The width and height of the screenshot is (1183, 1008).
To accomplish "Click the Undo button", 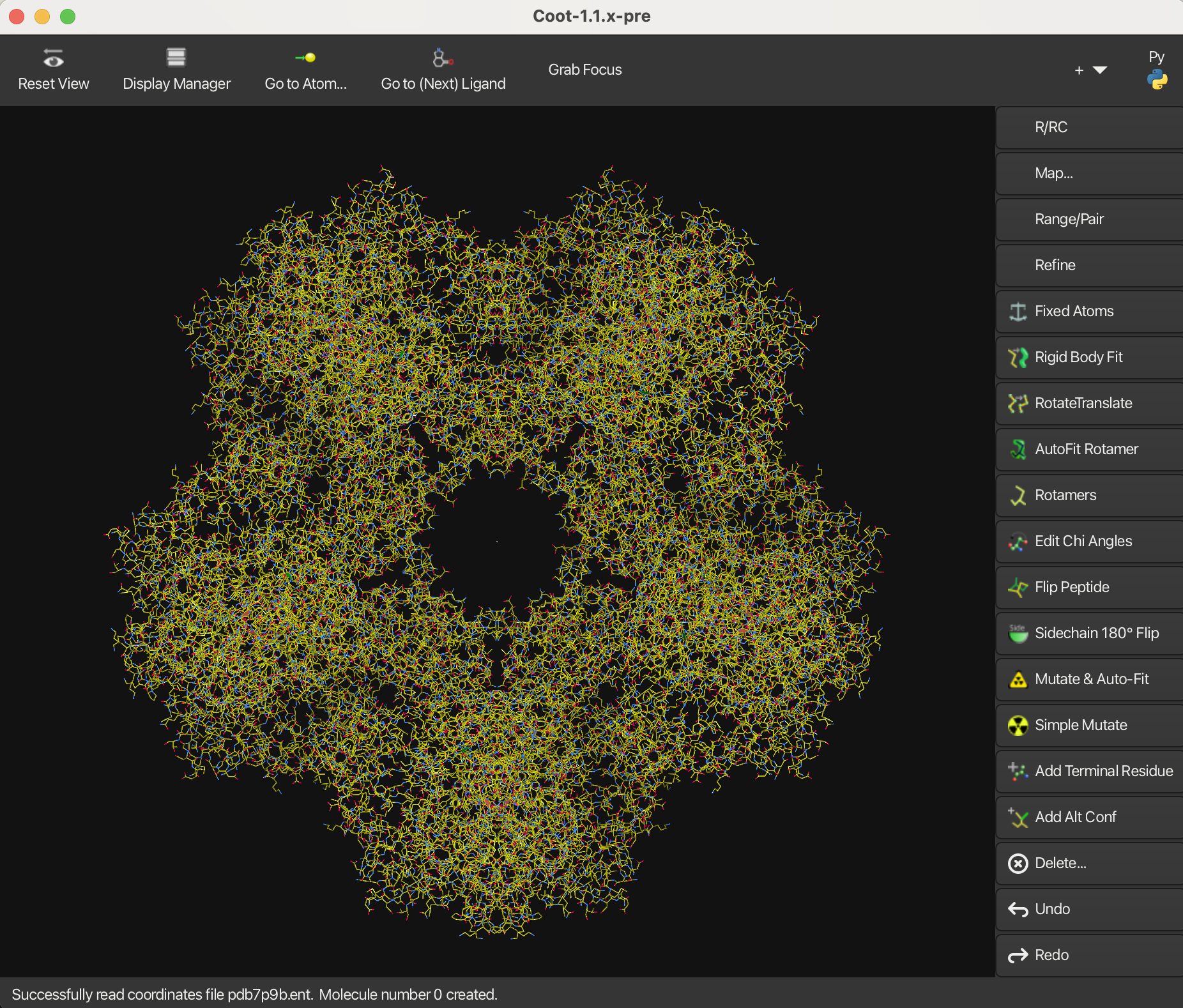I will [1089, 909].
